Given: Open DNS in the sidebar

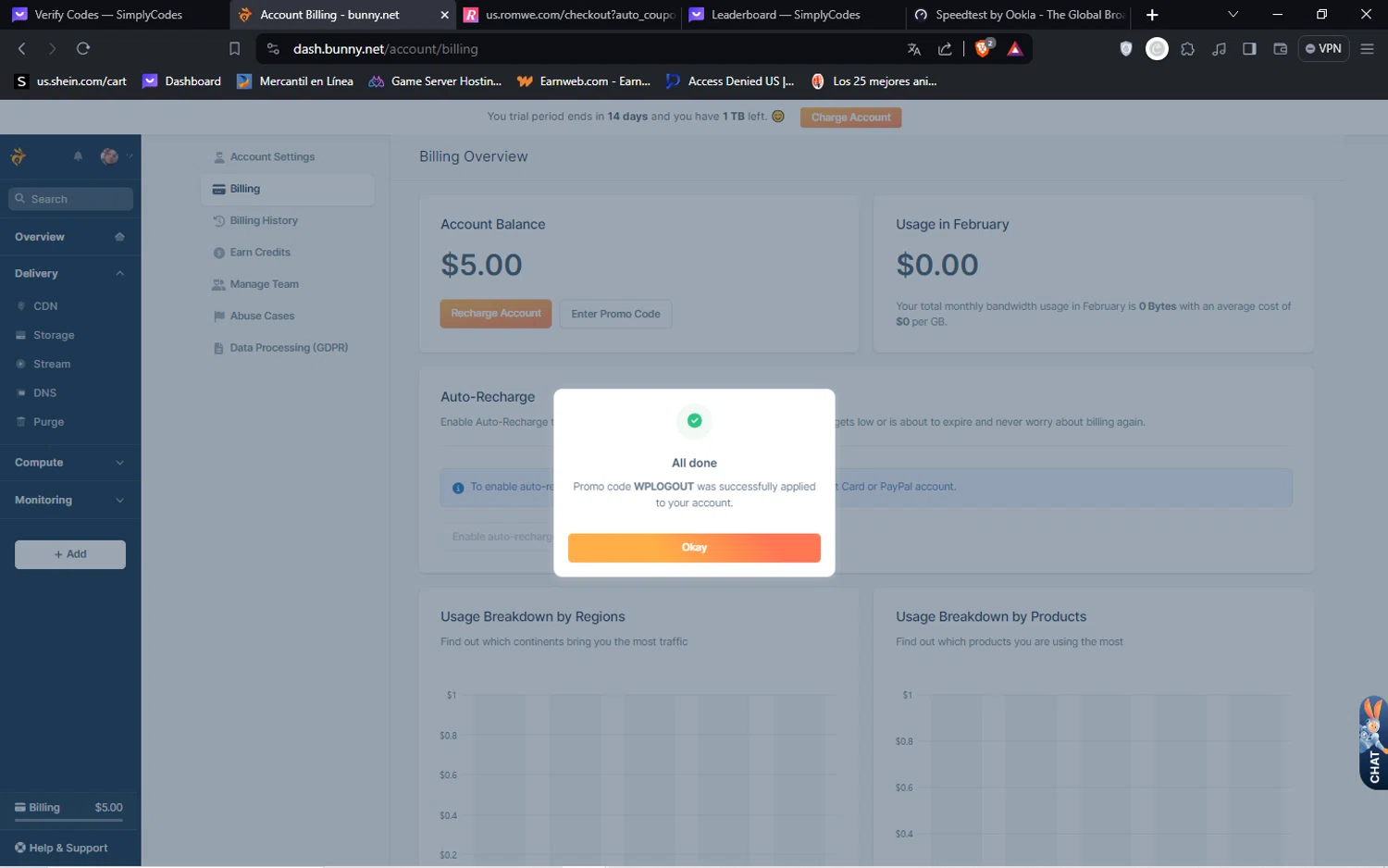Looking at the screenshot, I should (x=44, y=393).
